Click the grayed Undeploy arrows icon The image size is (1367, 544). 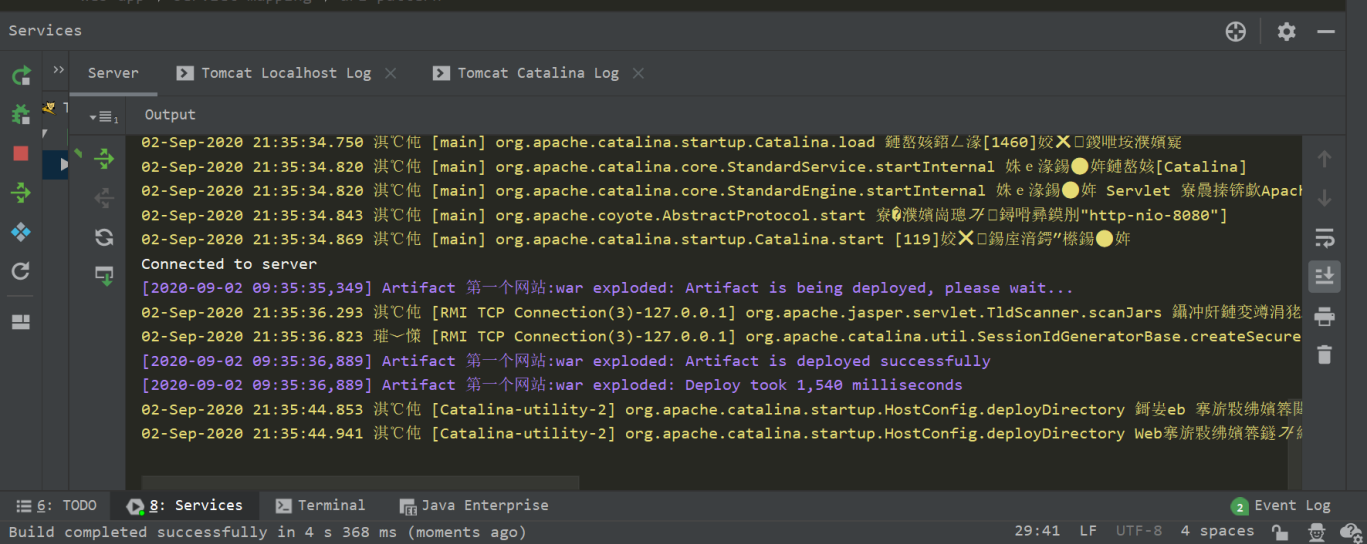(104, 198)
